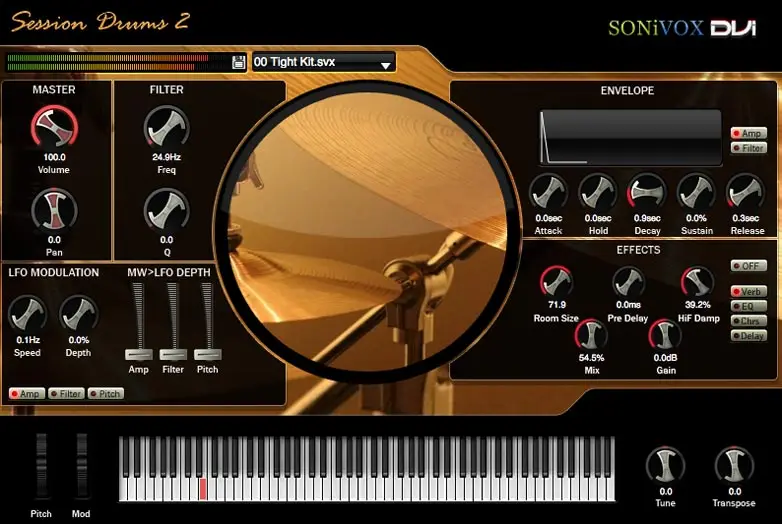782x524 pixels.
Task: Click the HiF Damp value 39.2%
Action: point(698,305)
